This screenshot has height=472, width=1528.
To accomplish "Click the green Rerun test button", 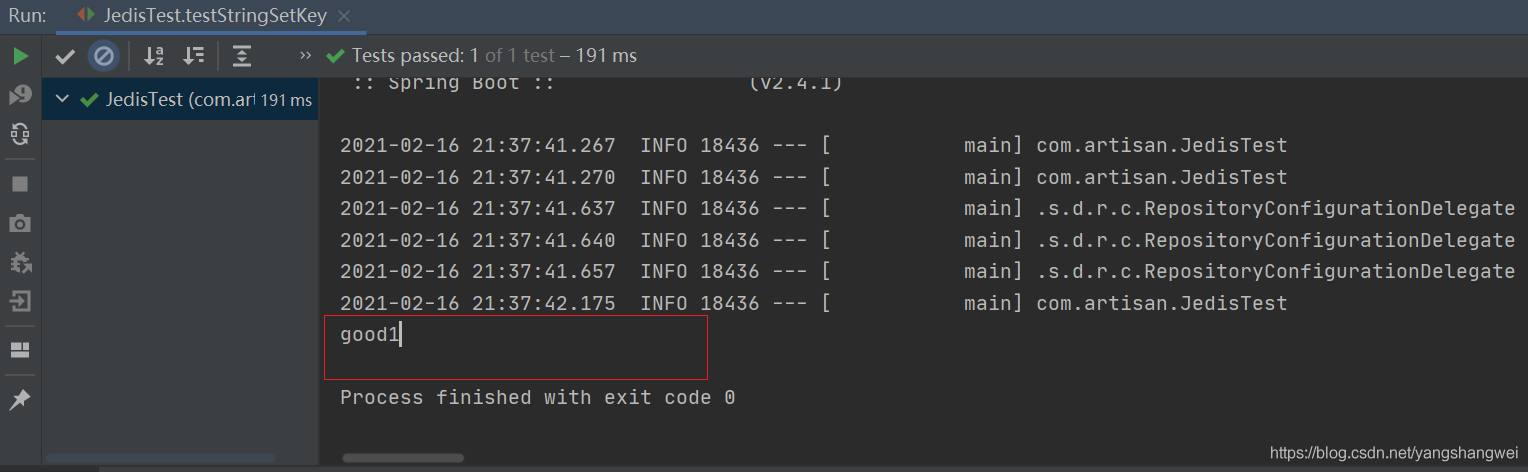I will coord(20,56).
